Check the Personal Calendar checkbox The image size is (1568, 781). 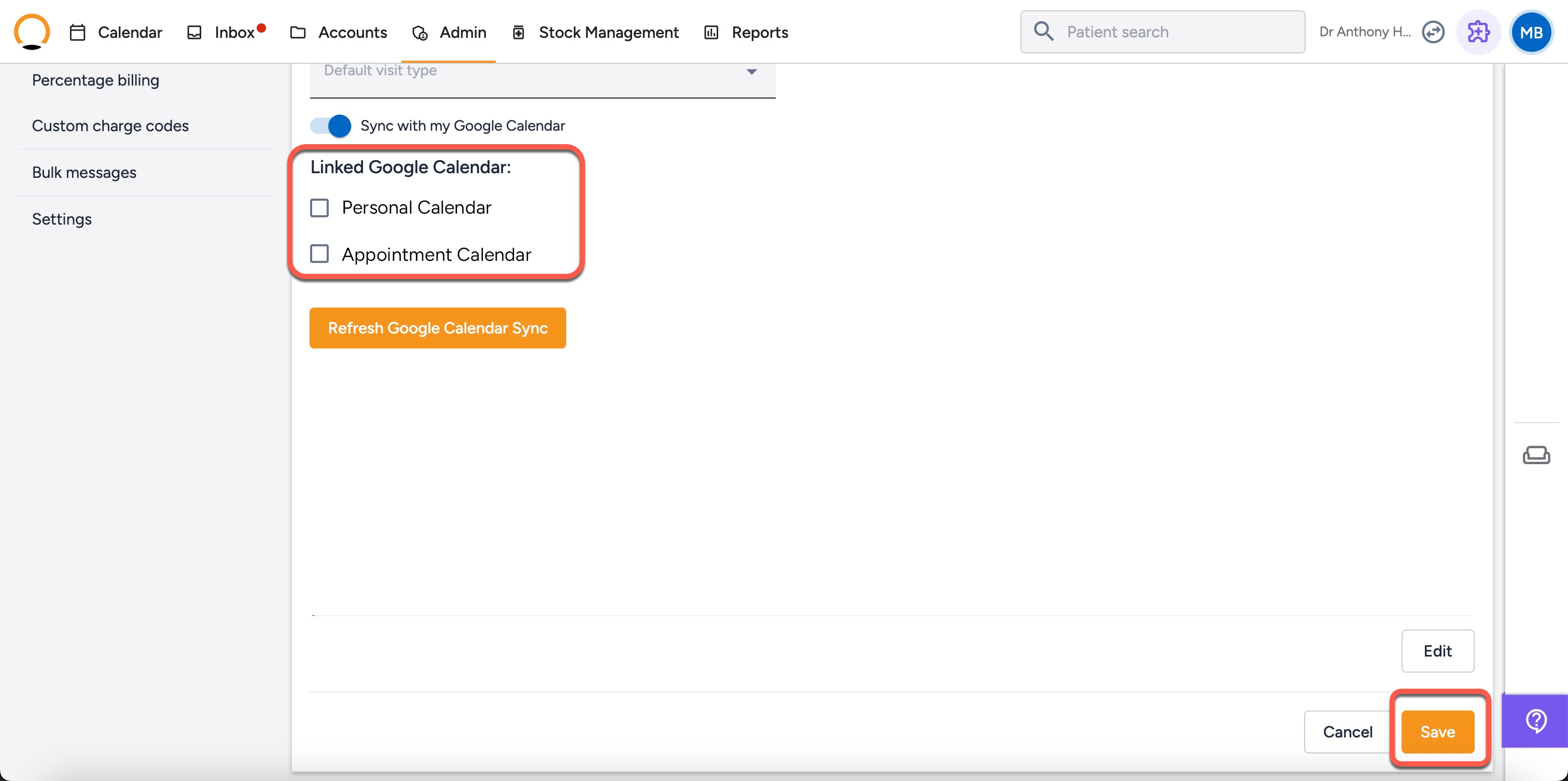coord(319,207)
